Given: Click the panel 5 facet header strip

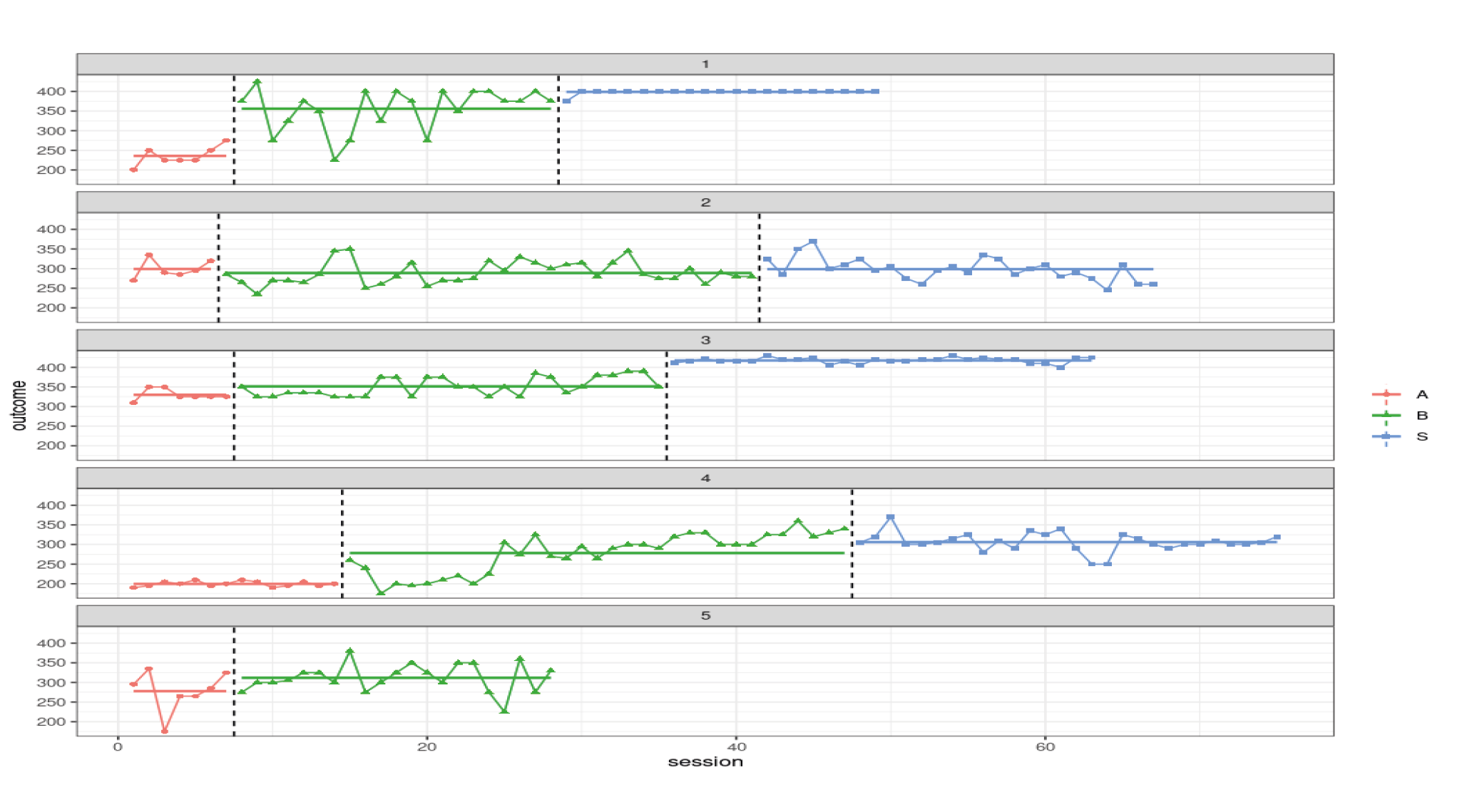Looking at the screenshot, I should tap(705, 616).
